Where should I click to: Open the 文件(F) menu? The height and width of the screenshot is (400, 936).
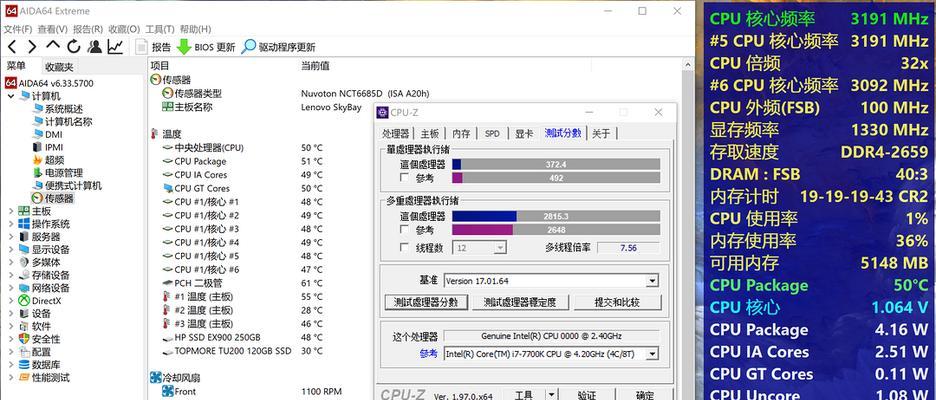pos(17,29)
